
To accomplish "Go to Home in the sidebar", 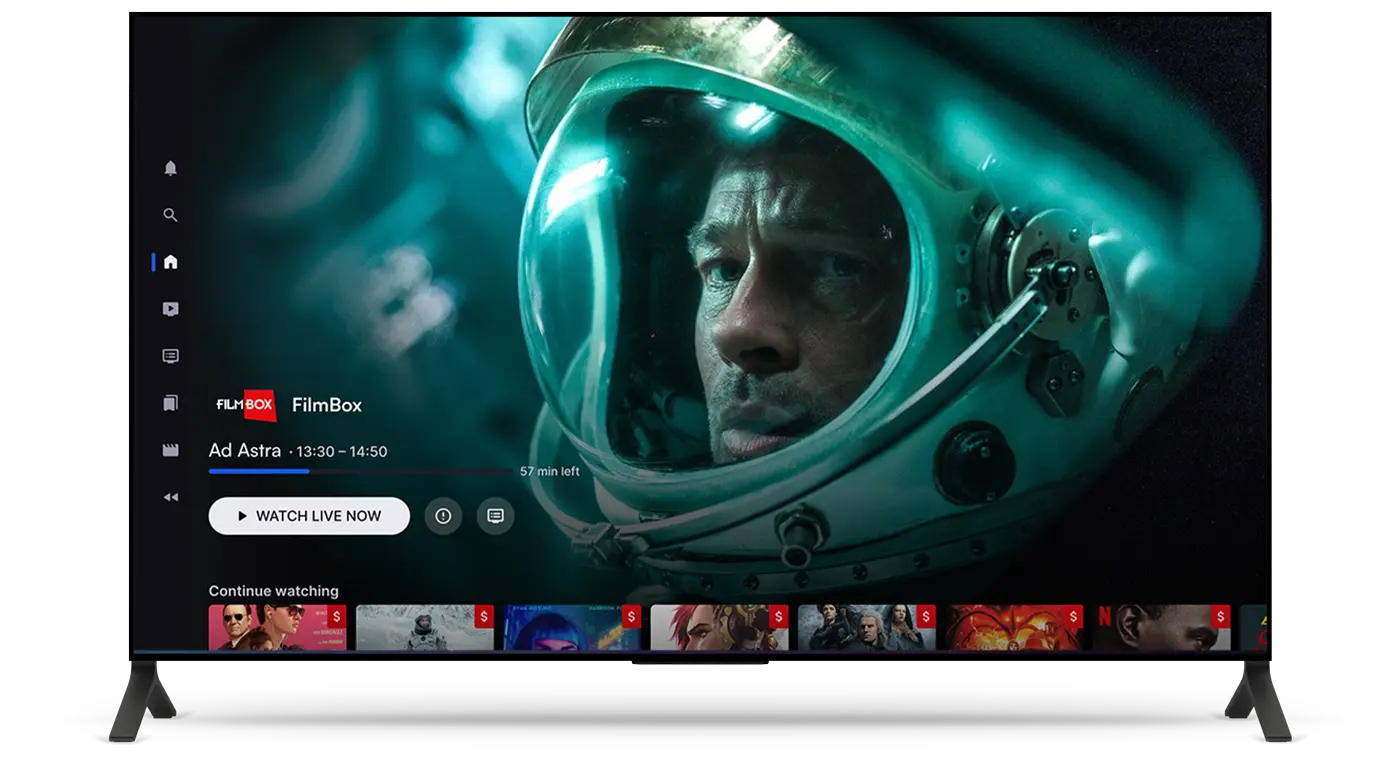I will pyautogui.click(x=170, y=262).
